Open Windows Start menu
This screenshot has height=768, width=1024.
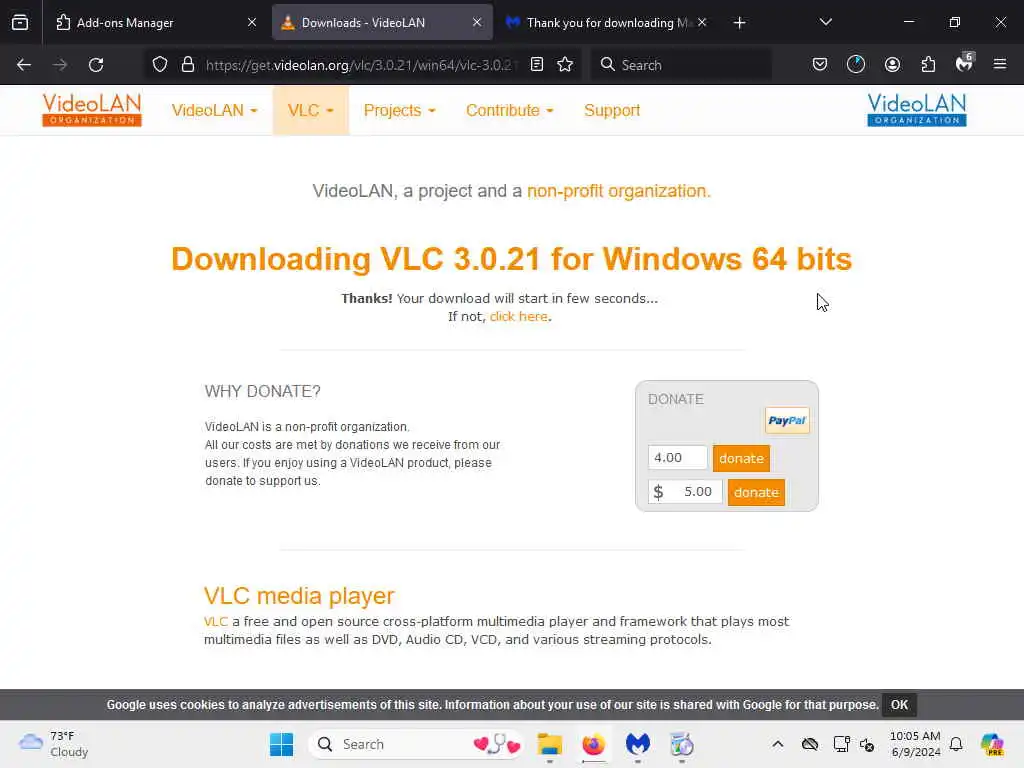281,744
